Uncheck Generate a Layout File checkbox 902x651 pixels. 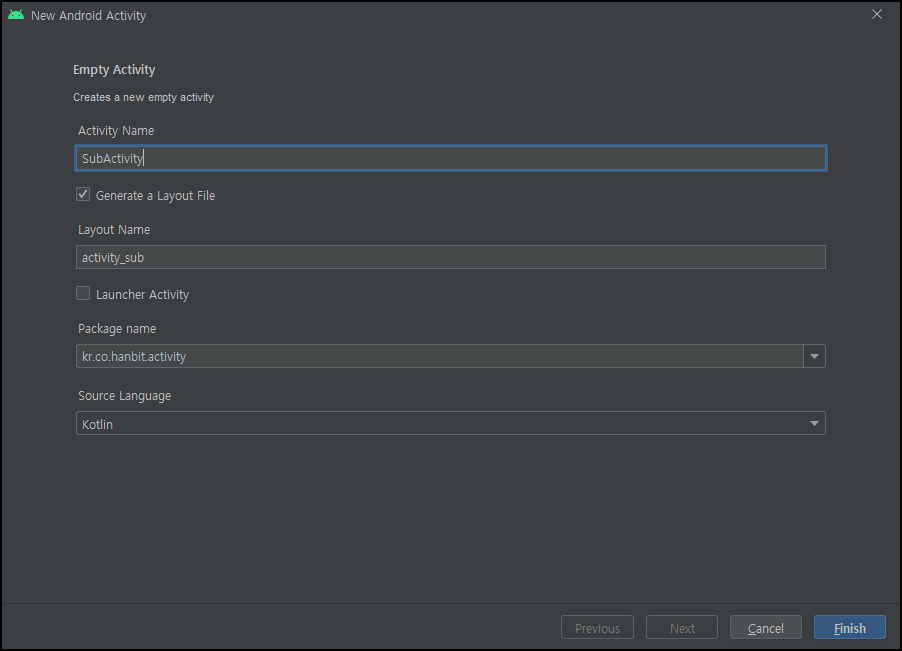(83, 194)
